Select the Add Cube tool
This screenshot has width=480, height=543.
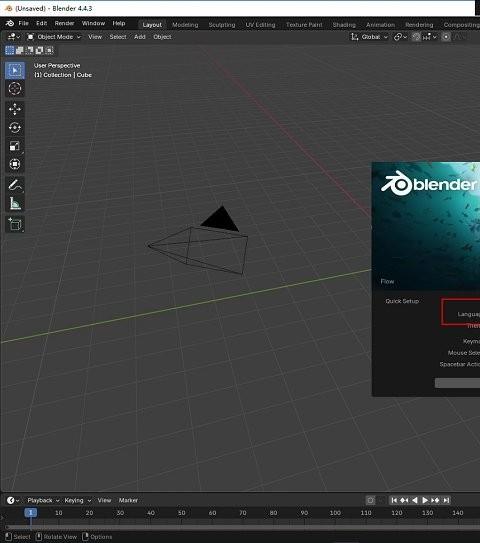click(15, 224)
